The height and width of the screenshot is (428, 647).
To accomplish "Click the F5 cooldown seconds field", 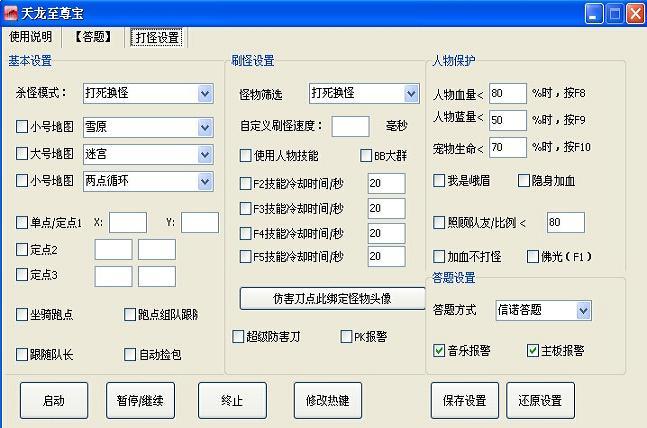I will coord(387,256).
